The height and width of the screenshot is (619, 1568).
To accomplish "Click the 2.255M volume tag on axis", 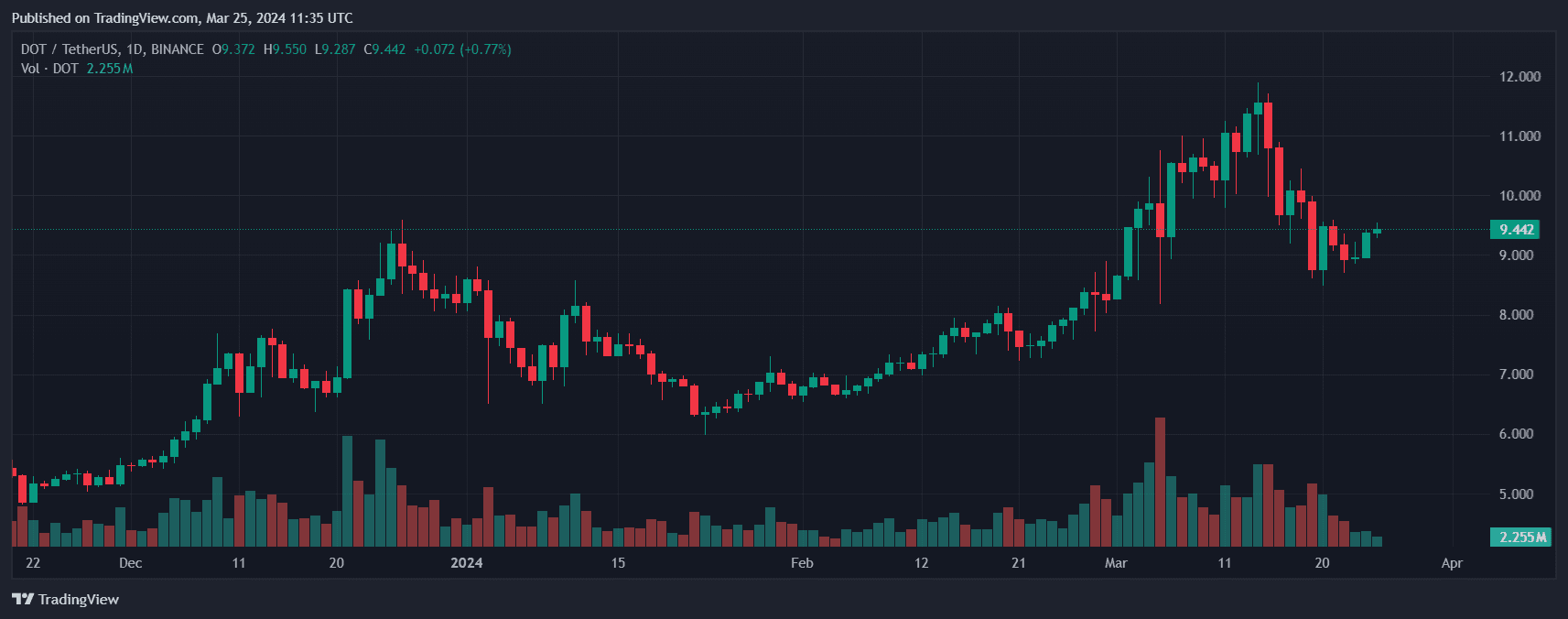I will coord(1519,538).
